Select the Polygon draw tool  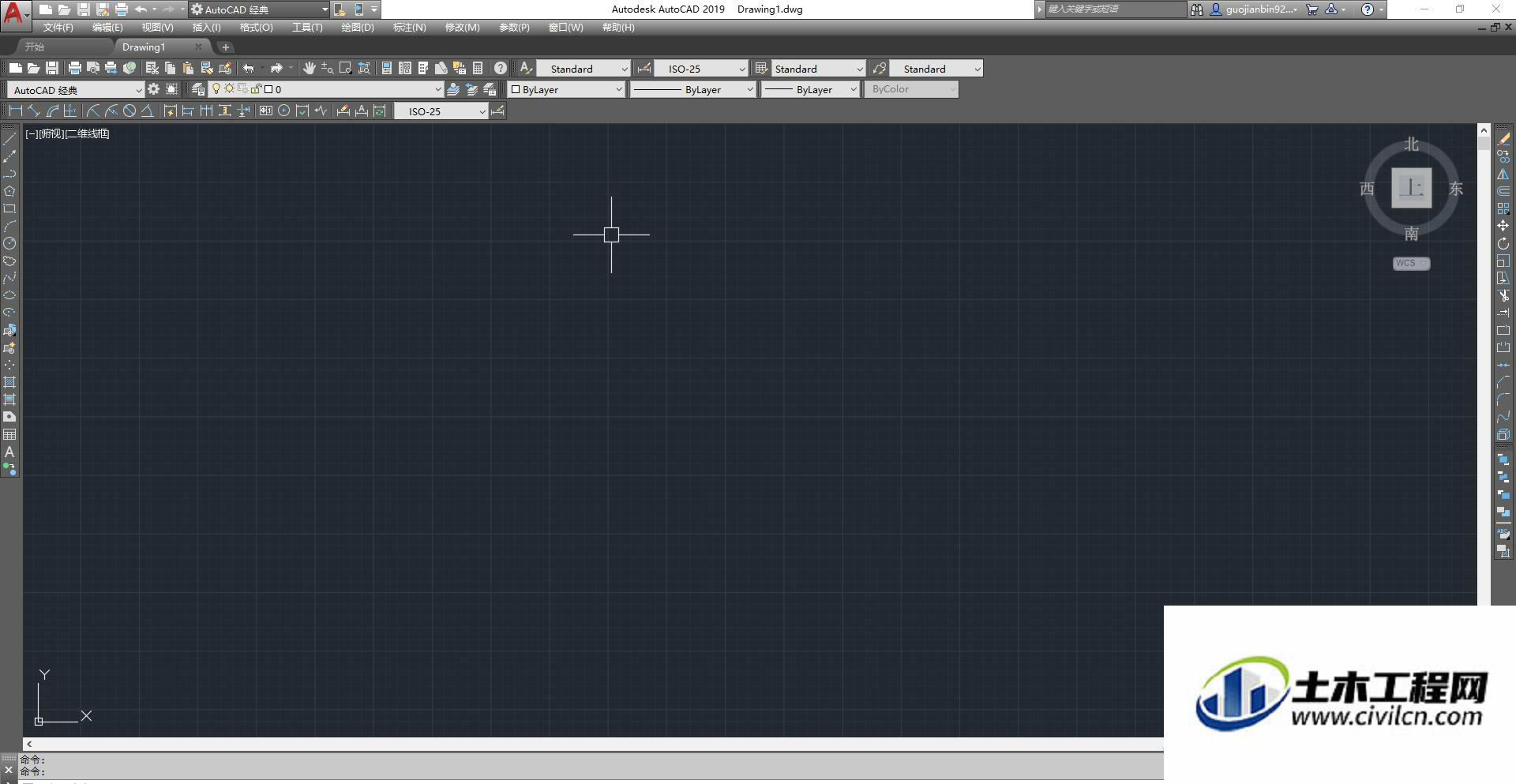(x=9, y=191)
